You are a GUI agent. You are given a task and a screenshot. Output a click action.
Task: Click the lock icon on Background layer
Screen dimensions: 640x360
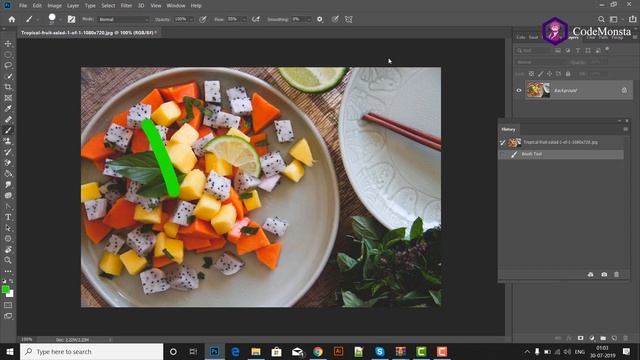tap(624, 90)
